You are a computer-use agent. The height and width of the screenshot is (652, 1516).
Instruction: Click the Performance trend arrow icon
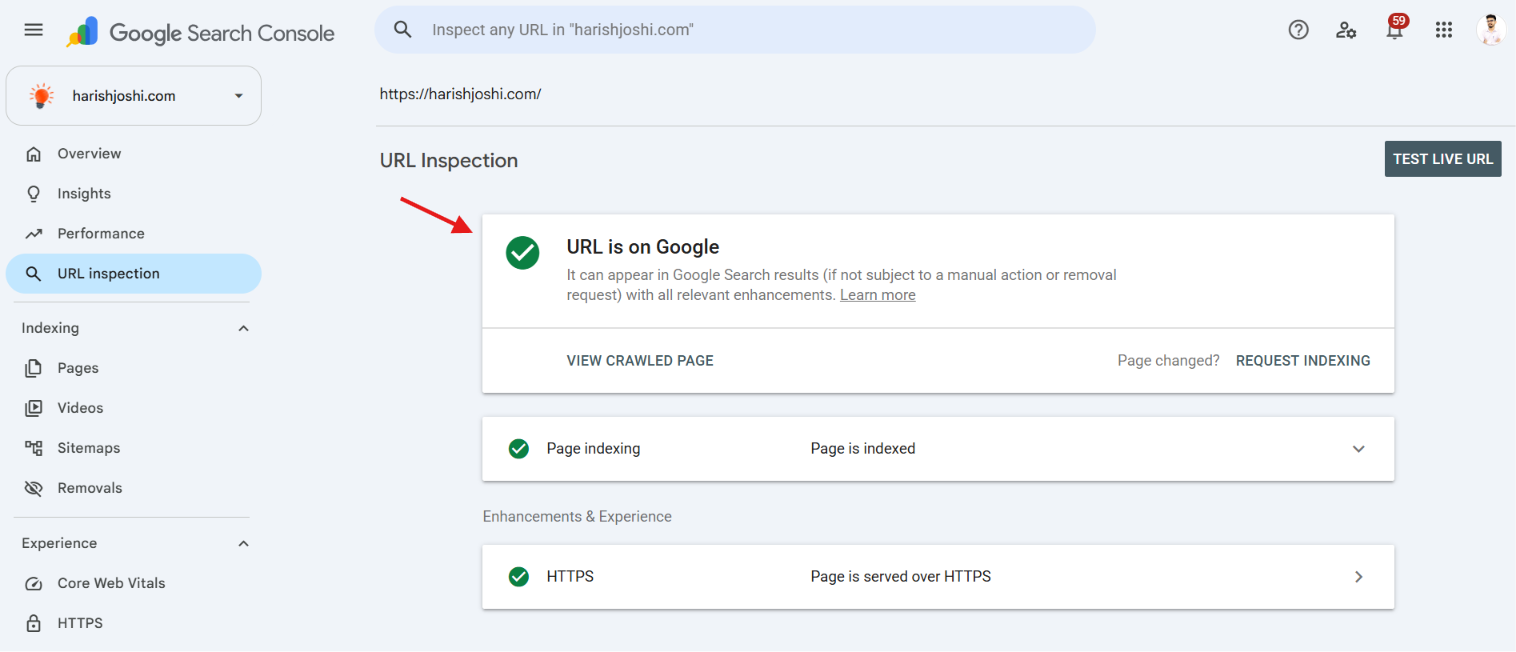tap(34, 234)
